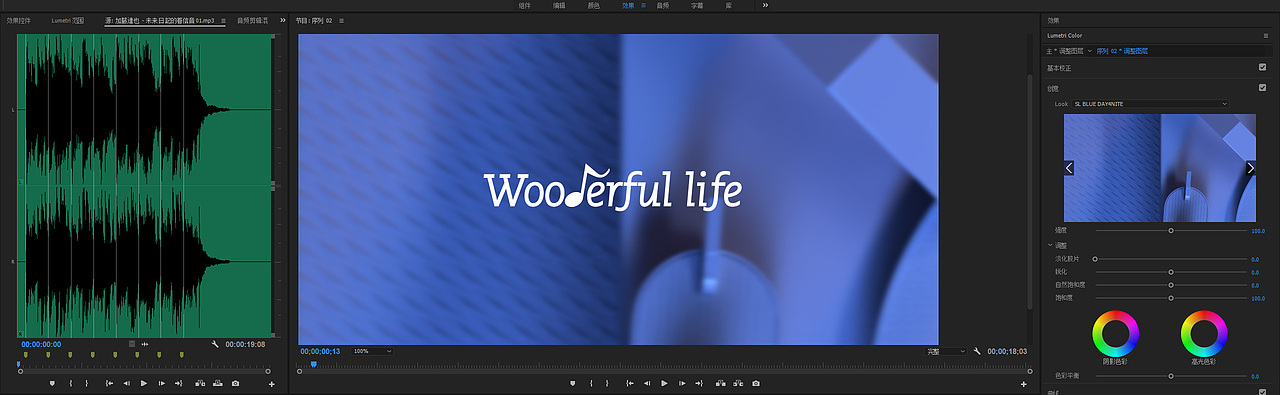Image resolution: width=1280 pixels, height=395 pixels.
Task: Switch to the 组件 workspace
Action: (x=524, y=5)
